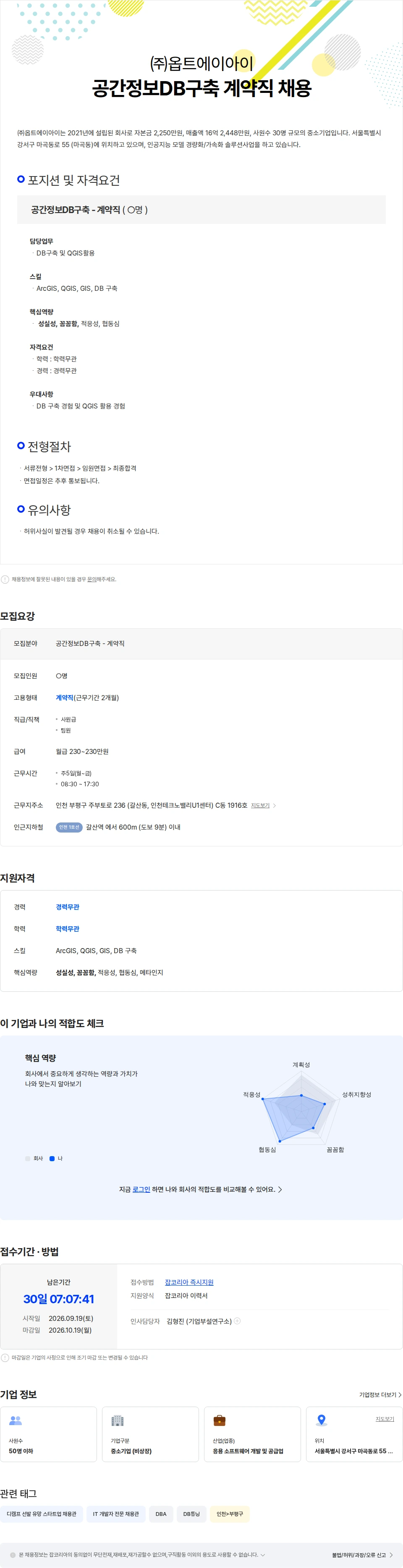
Task: Expand the copyright notice chevron in footer
Action: [263, 1555]
